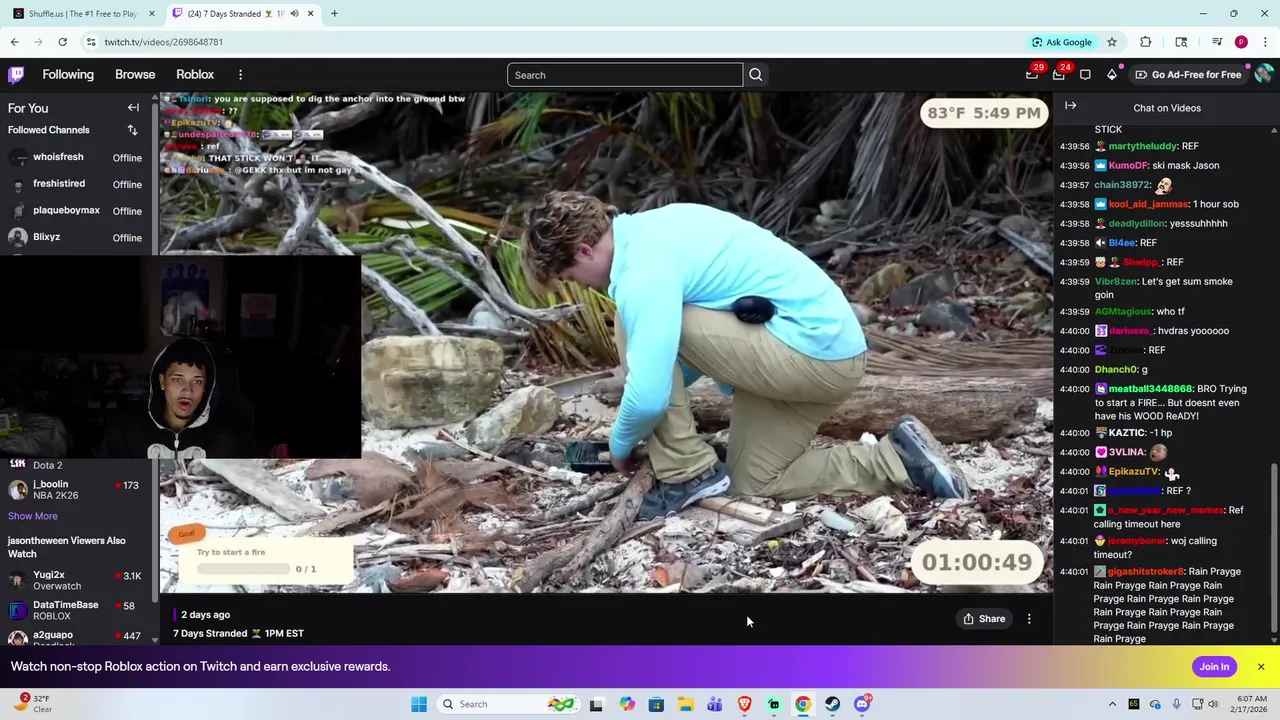Screen dimensions: 1280x720
Task: Click the video player area
Action: pyautogui.click(x=606, y=343)
